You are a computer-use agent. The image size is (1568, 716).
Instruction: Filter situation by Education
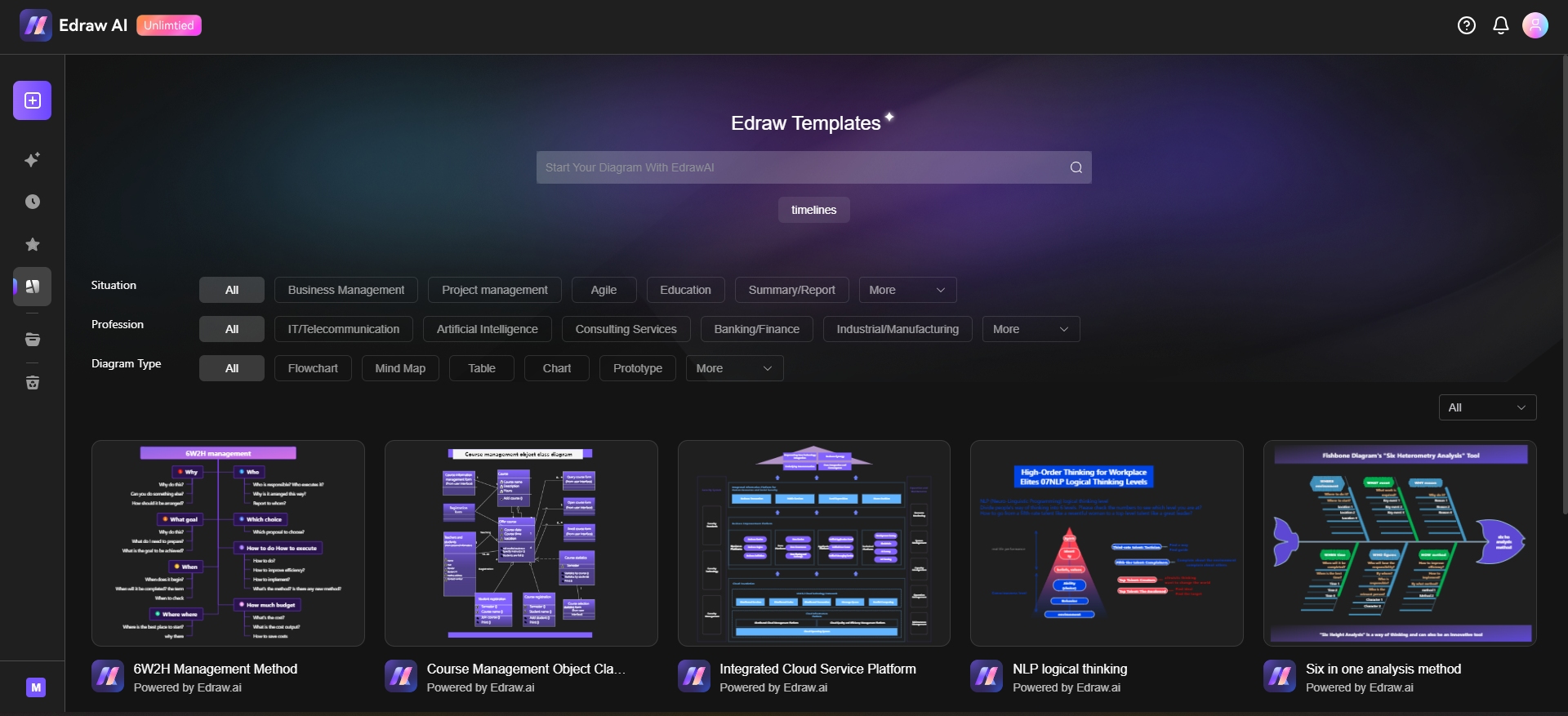pyautogui.click(x=686, y=290)
